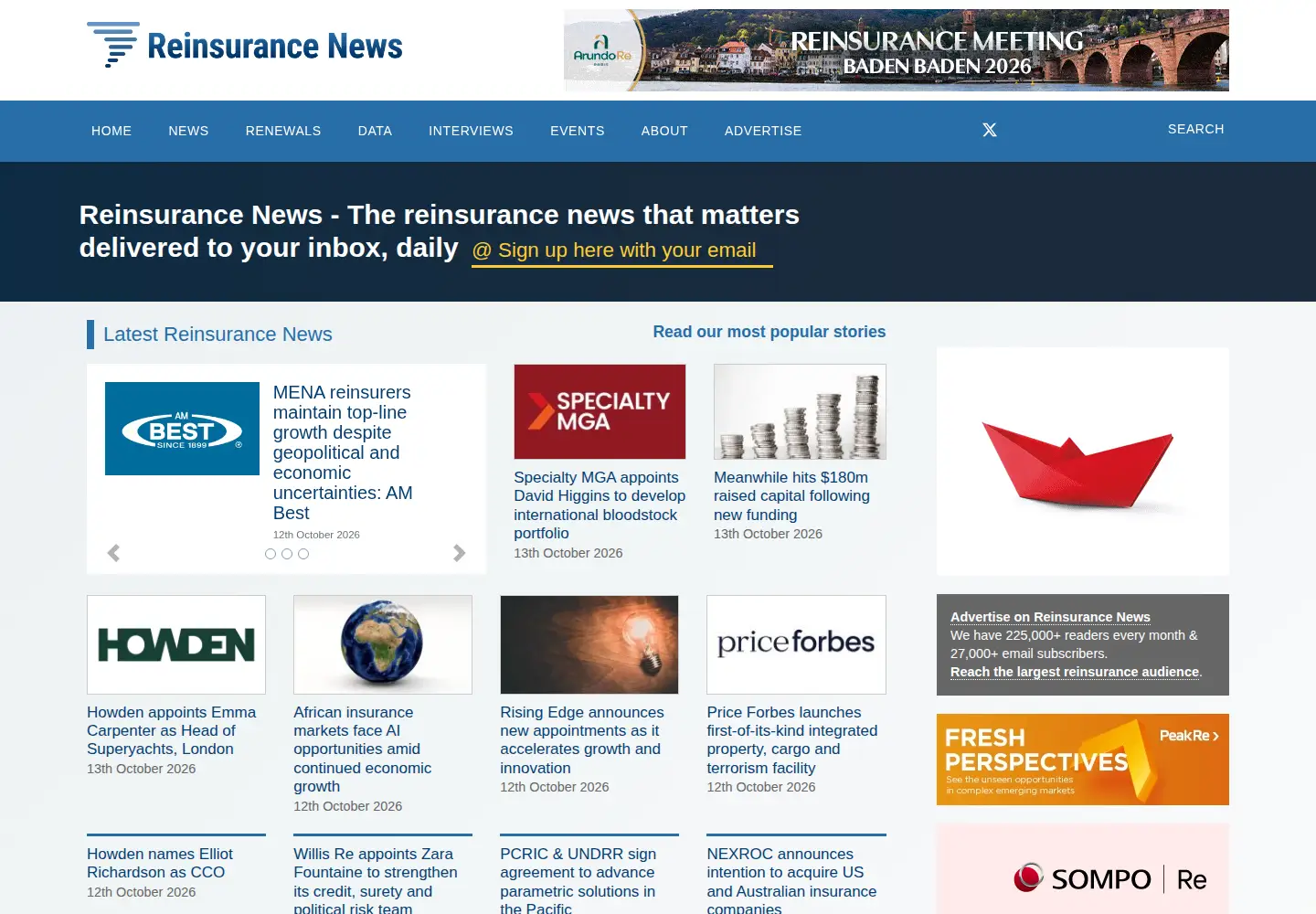Open PCRIC & UNDRR sign agreement article

(578, 879)
